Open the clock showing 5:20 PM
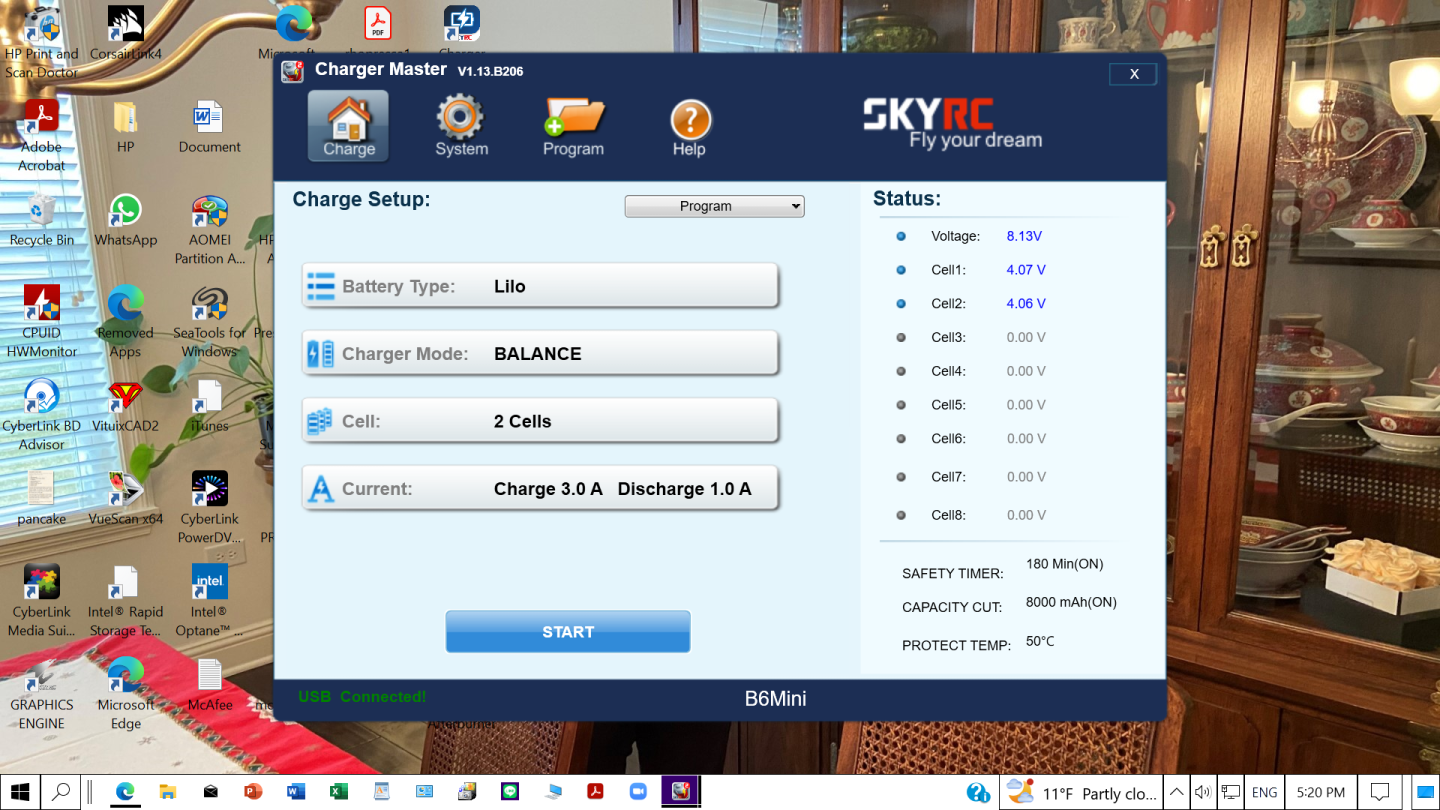This screenshot has width=1440, height=810. tap(1320, 792)
